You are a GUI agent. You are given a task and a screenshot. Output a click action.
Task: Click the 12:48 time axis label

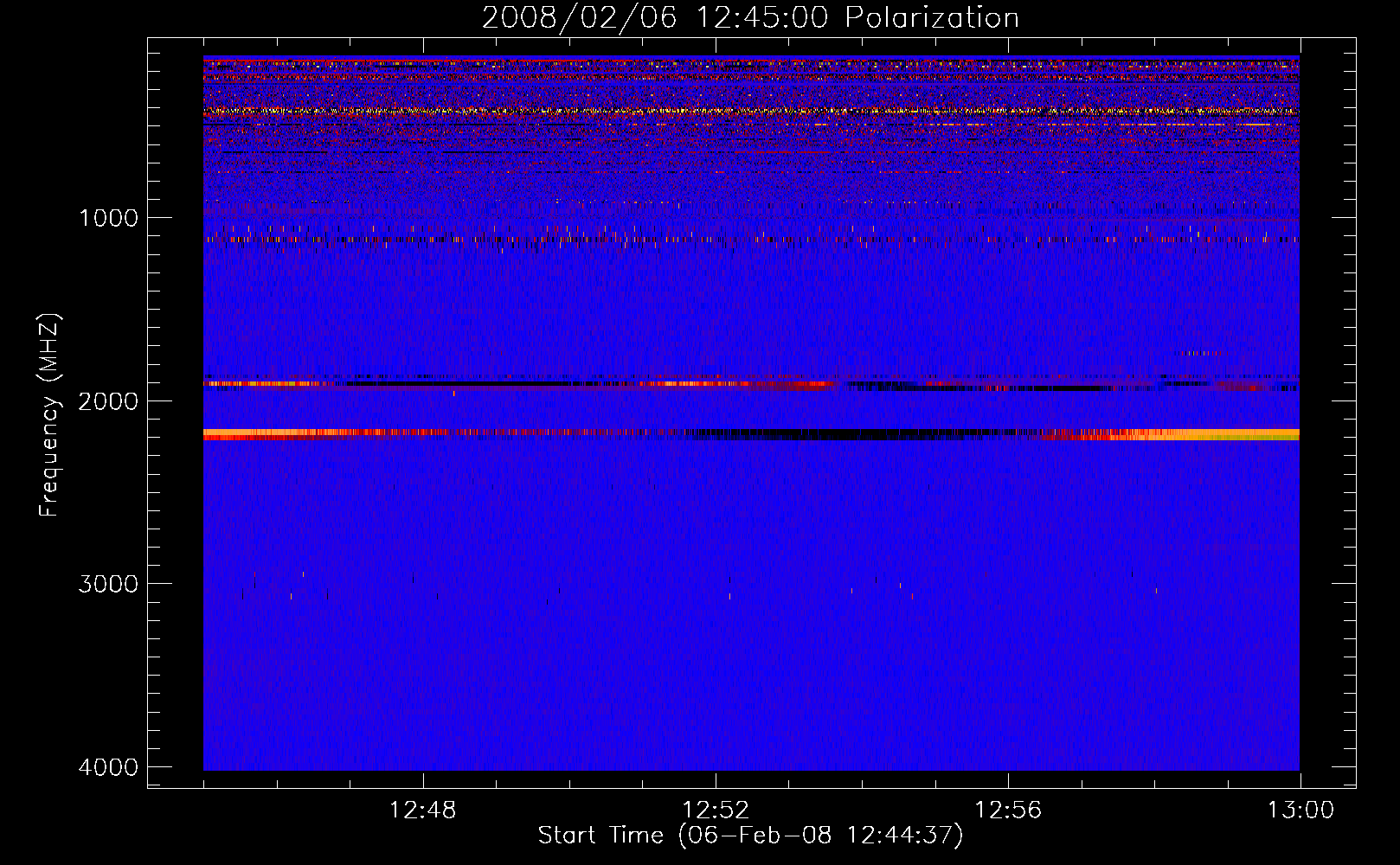[423, 811]
